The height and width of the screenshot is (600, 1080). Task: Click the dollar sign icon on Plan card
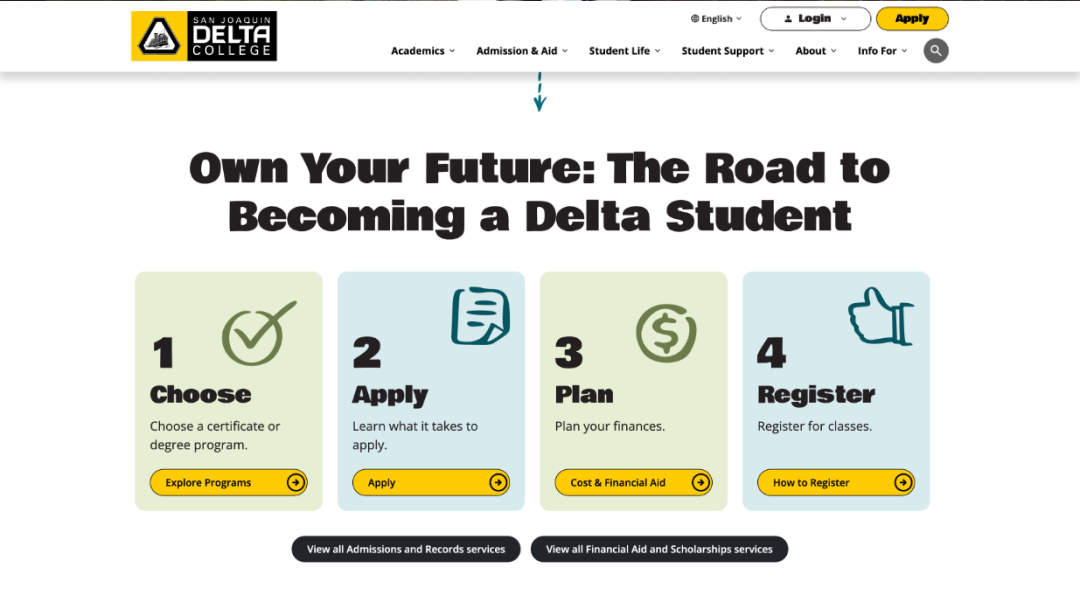[666, 333]
